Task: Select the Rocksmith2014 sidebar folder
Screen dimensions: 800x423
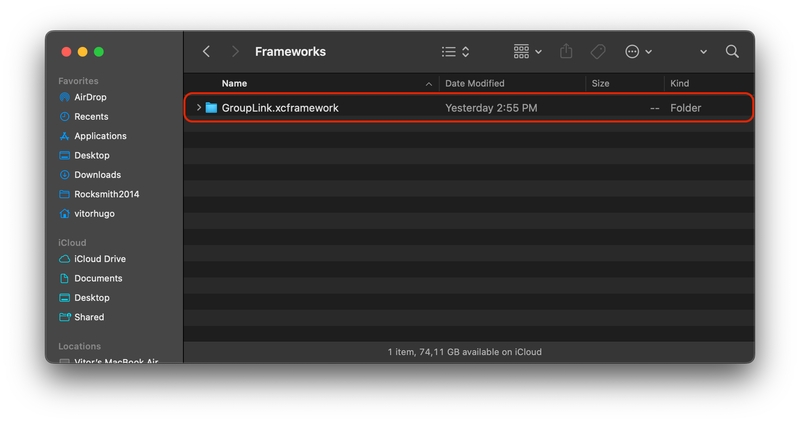Action: click(106, 194)
